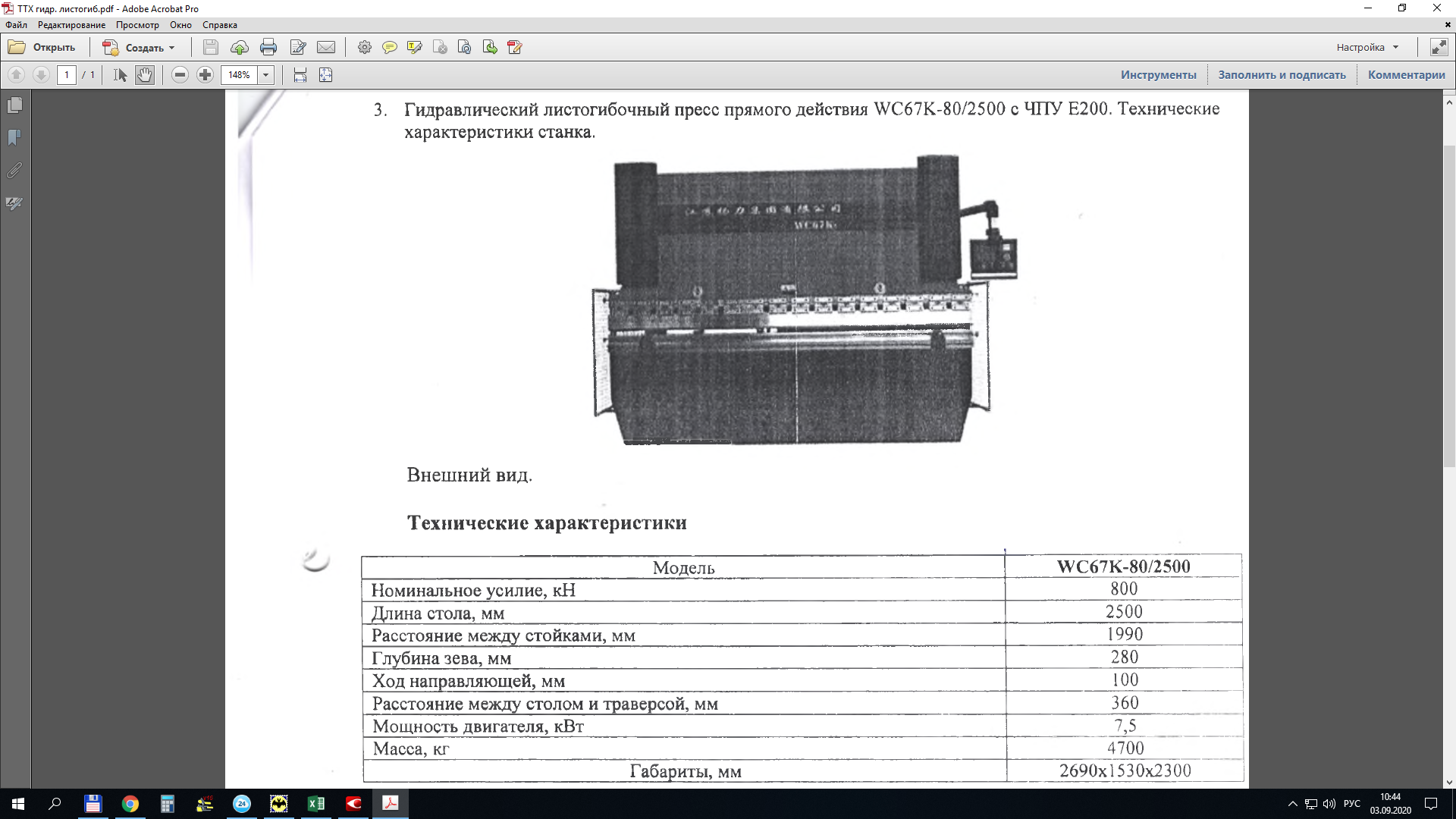Viewport: 1456px width, 819px height.
Task: Toggle the fit-width scrolling mode
Action: (300, 75)
